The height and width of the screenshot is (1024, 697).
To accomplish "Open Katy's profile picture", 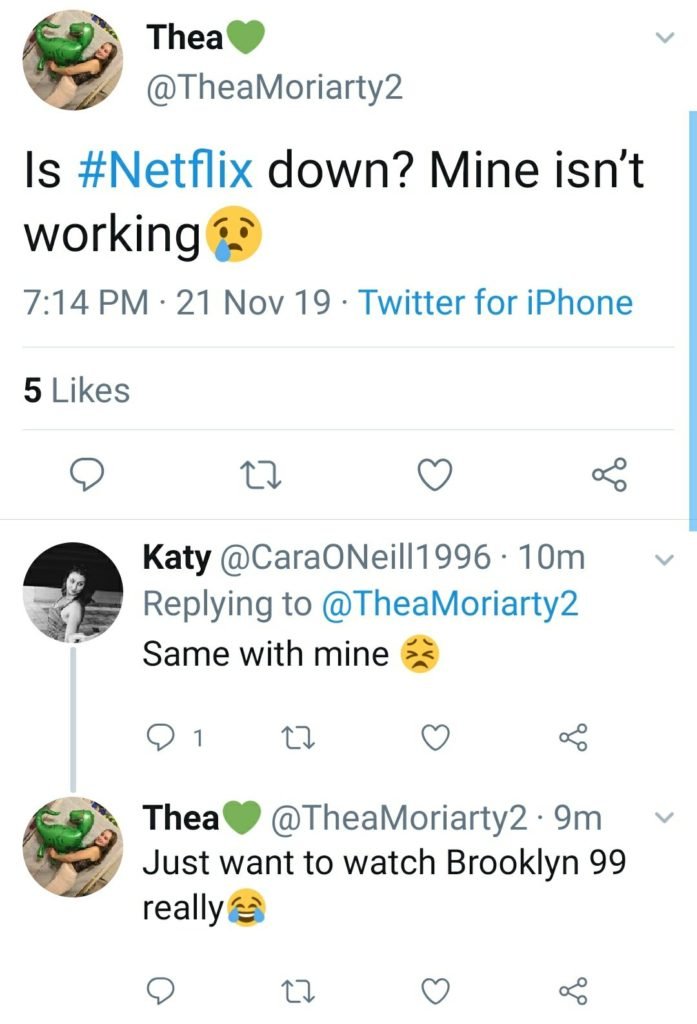I will (x=72, y=592).
